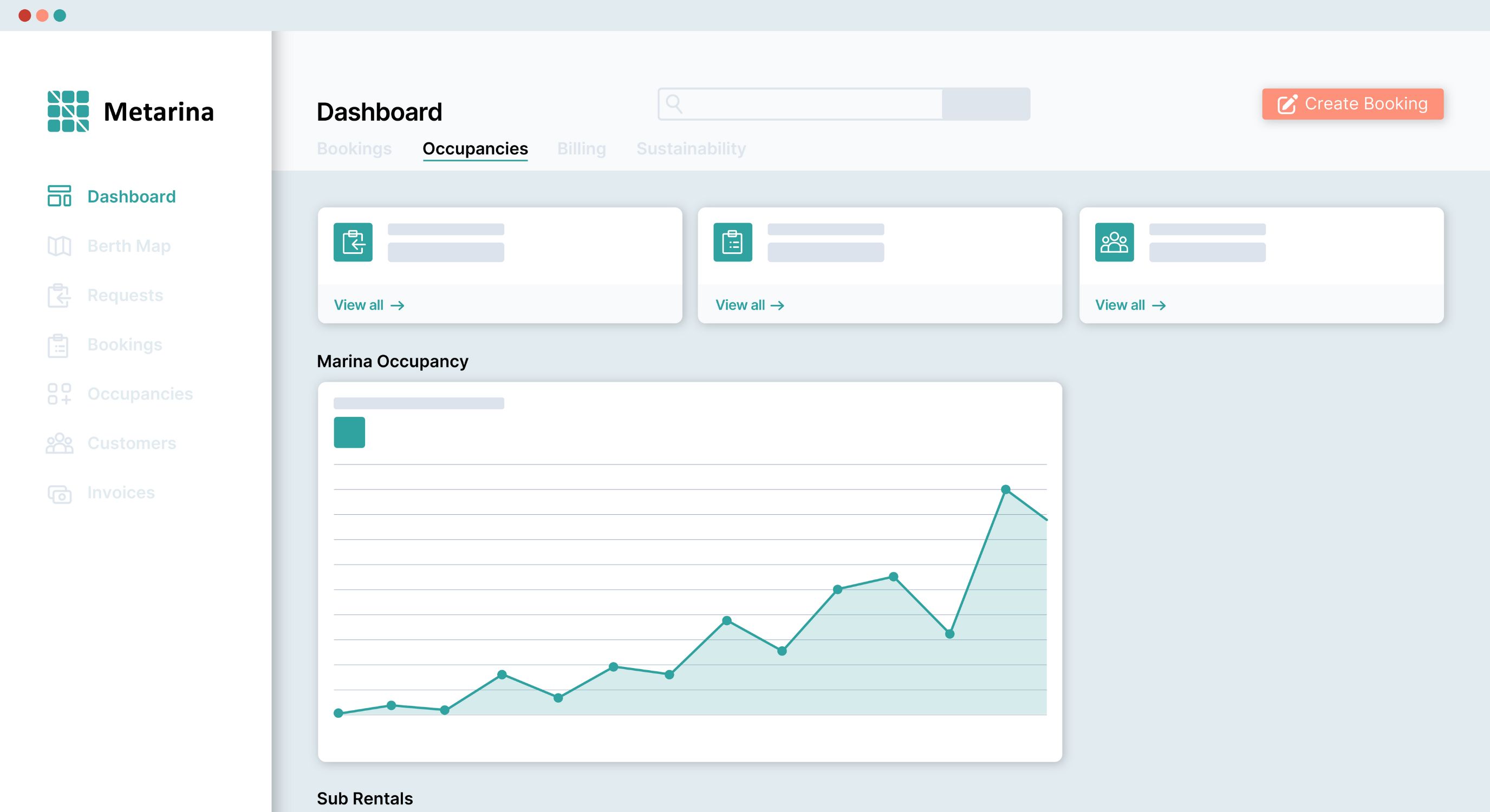This screenshot has width=1490, height=812.
Task: Go to Dashboard in the sidebar
Action: click(x=131, y=197)
